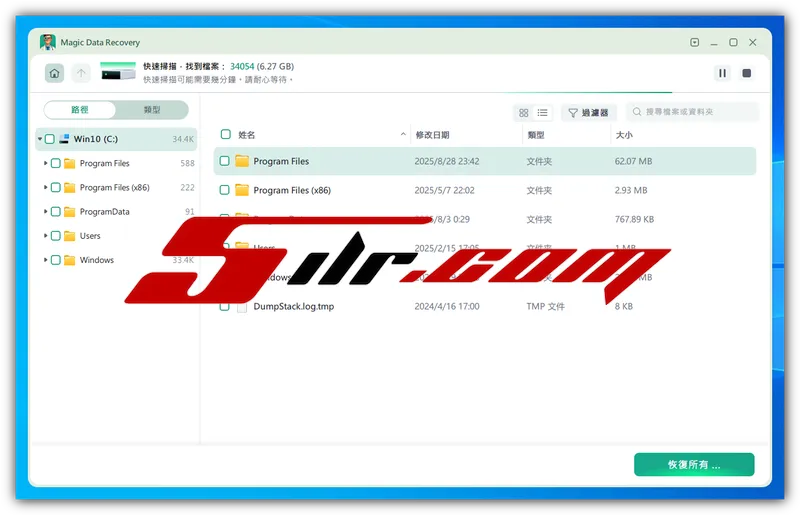Open the 過濾器 filter button
The width and height of the screenshot is (800, 515).
(x=588, y=112)
